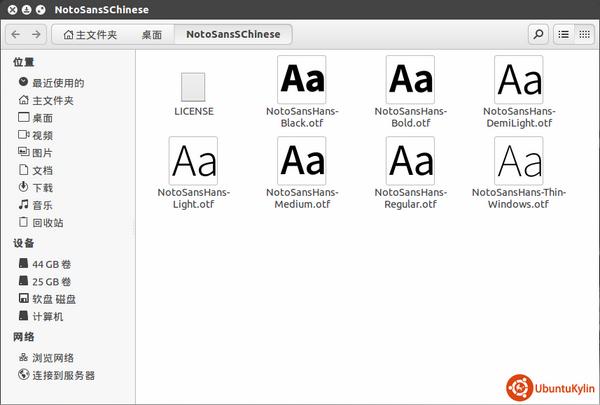Screen dimensions: 600x405
Task: Switch to icon grid view
Action: click(584, 34)
